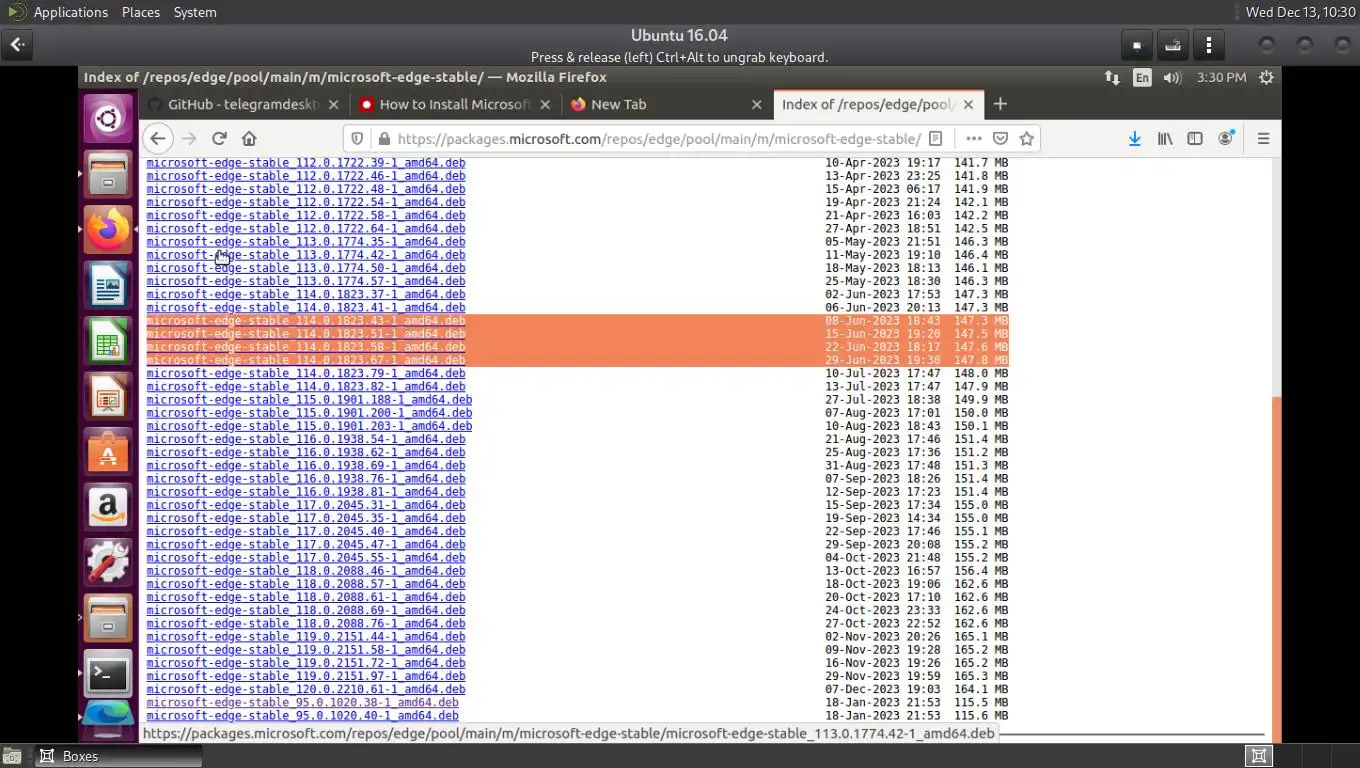This screenshot has width=1360, height=768.
Task: Open microsoft-edge-stable_118.0.2088.76 deb link
Action: pos(306,623)
